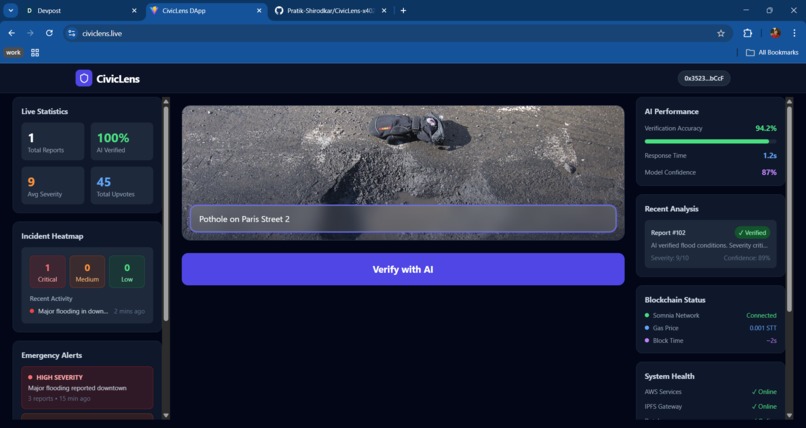Click the civiclens.live address bar
Image resolution: width=806 pixels, height=428 pixels.
(396, 33)
